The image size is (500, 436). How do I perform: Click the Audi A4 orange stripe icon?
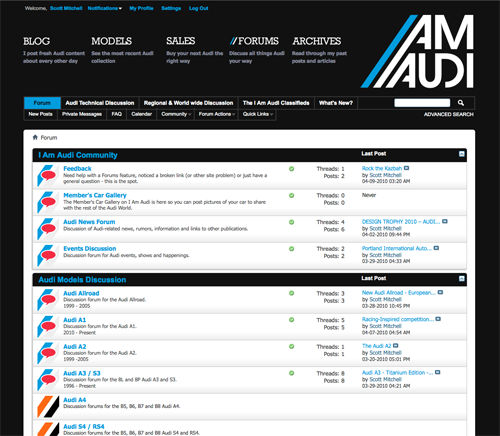(x=48, y=407)
